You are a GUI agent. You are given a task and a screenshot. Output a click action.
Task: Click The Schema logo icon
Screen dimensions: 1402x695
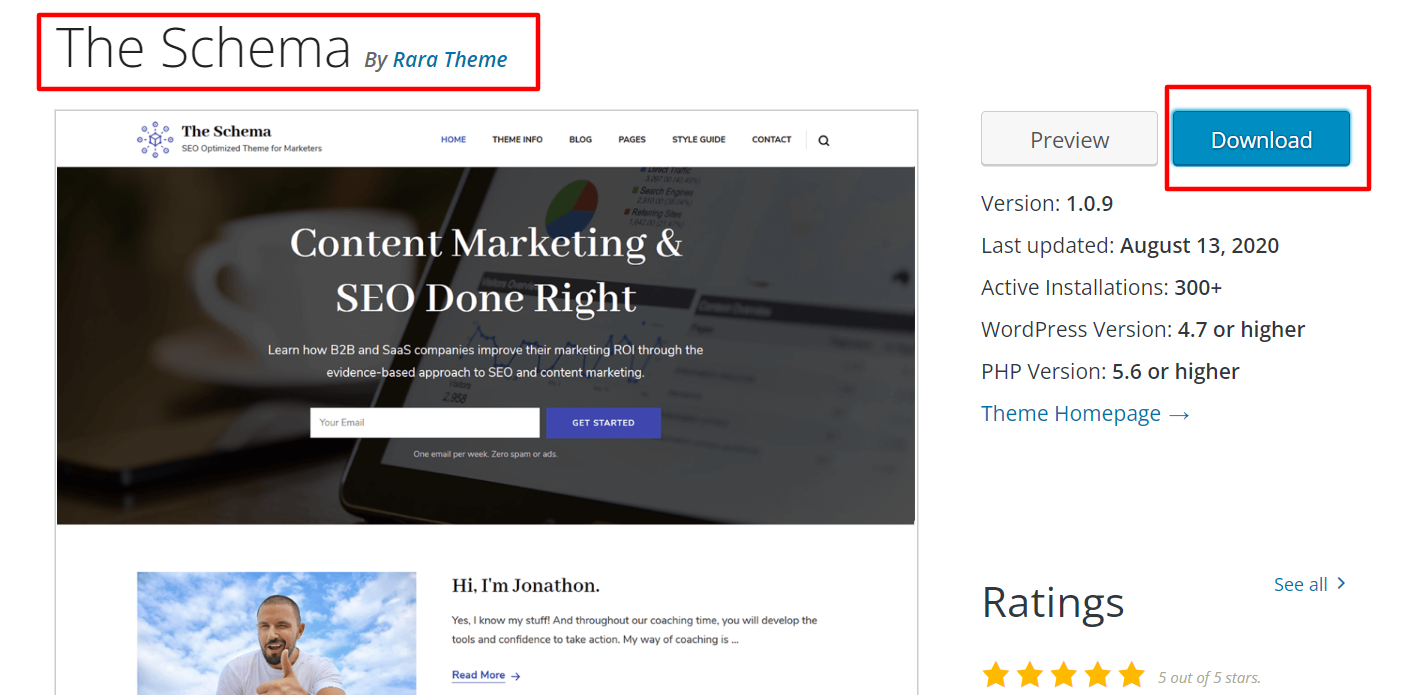(x=155, y=139)
